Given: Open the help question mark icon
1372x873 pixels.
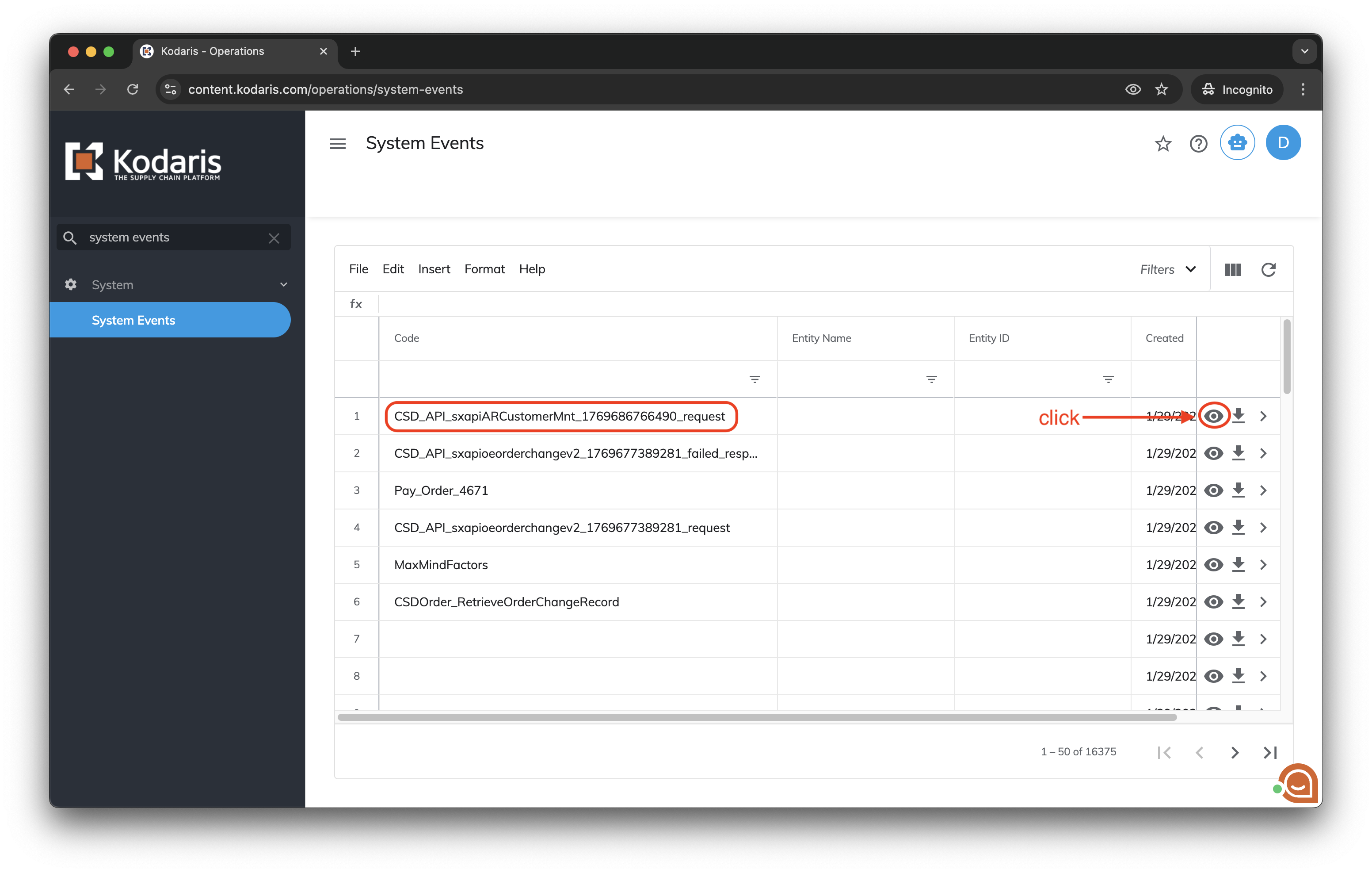Looking at the screenshot, I should 1198,144.
